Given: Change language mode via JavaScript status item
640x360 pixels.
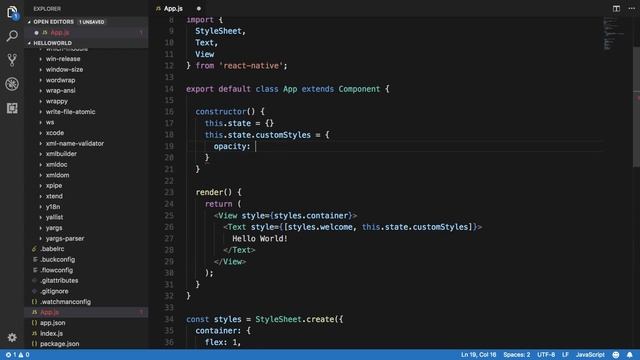Looking at the screenshot, I should click(x=590, y=355).
